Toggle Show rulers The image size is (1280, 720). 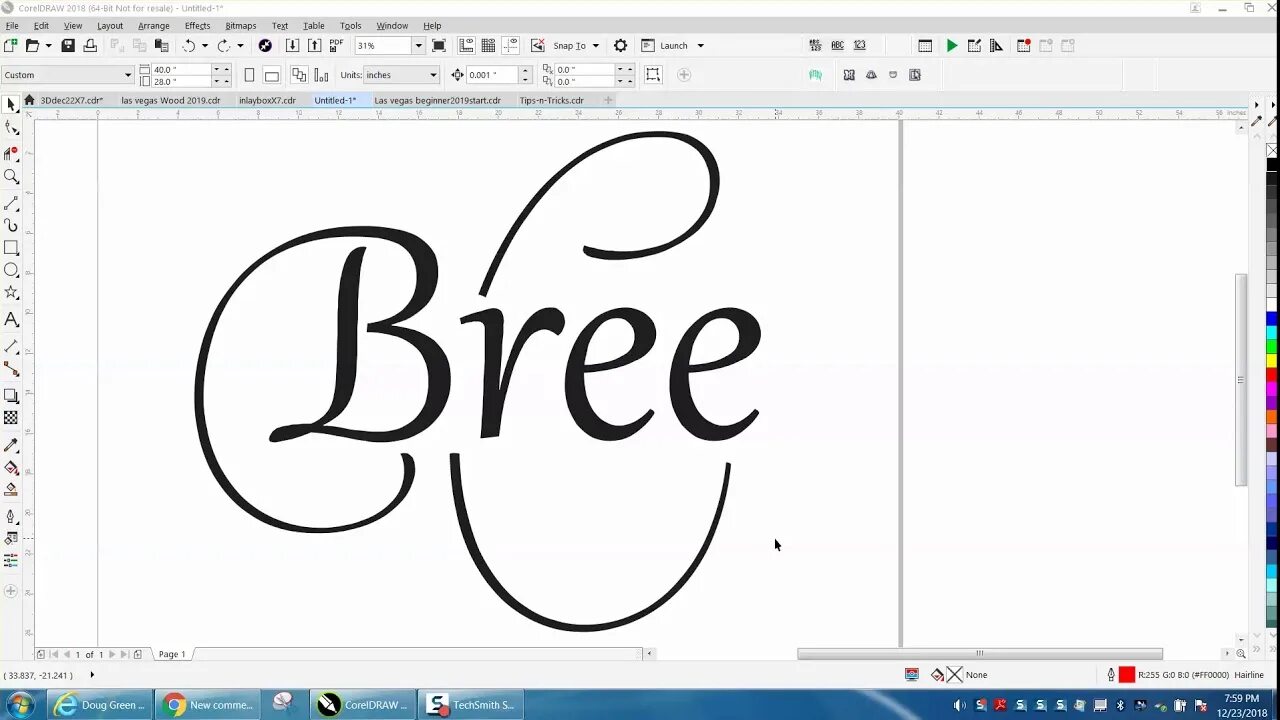pos(466,45)
